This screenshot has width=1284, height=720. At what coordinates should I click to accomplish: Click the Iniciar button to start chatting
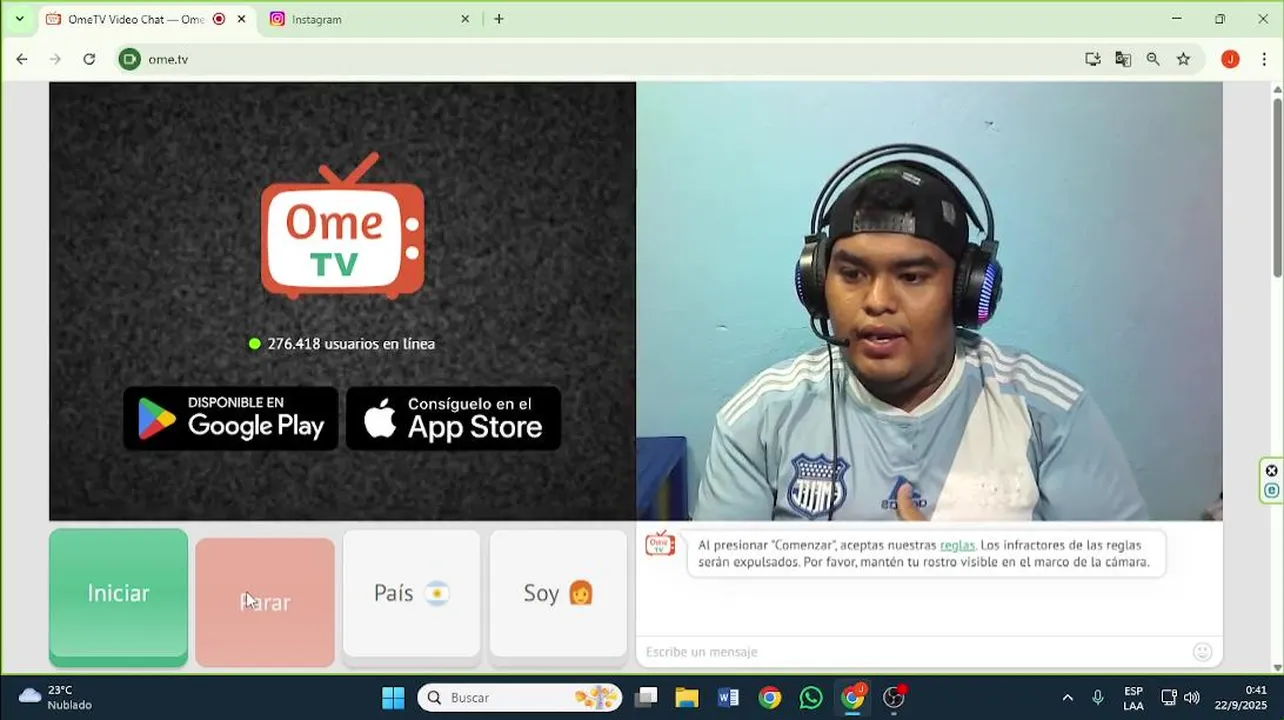[118, 597]
